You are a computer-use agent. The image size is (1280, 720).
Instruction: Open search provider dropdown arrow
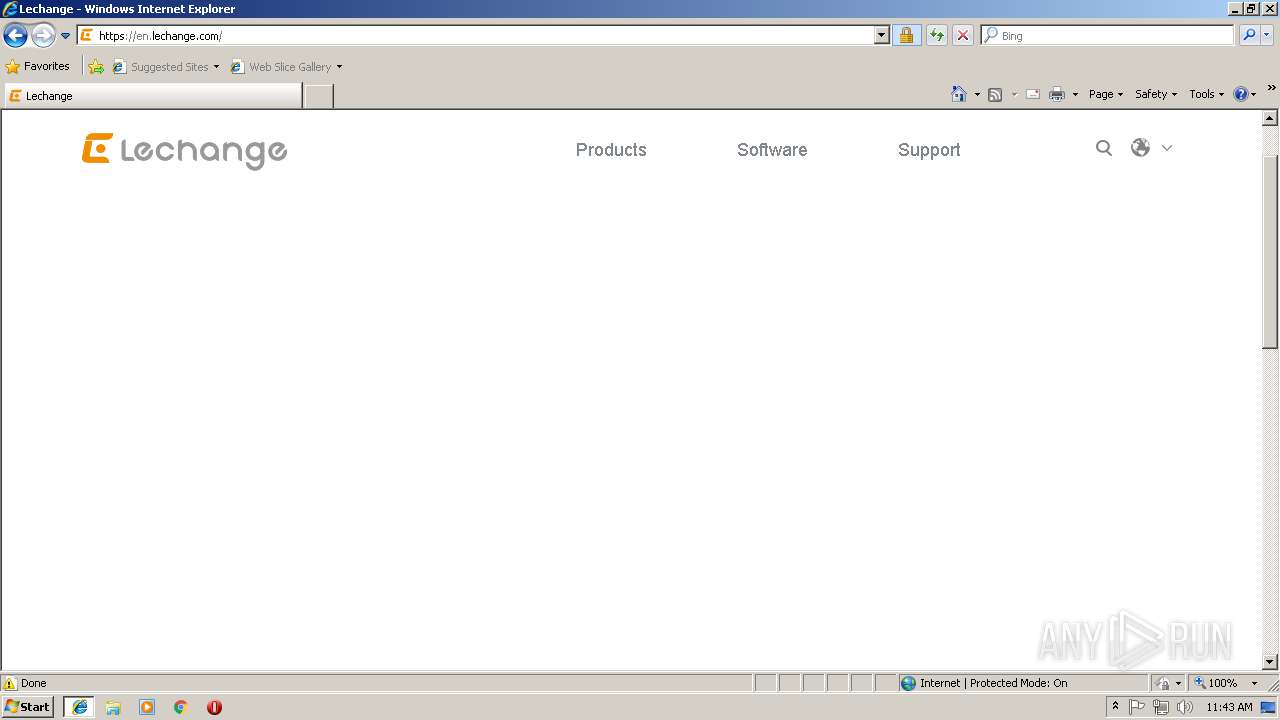pos(1267,36)
